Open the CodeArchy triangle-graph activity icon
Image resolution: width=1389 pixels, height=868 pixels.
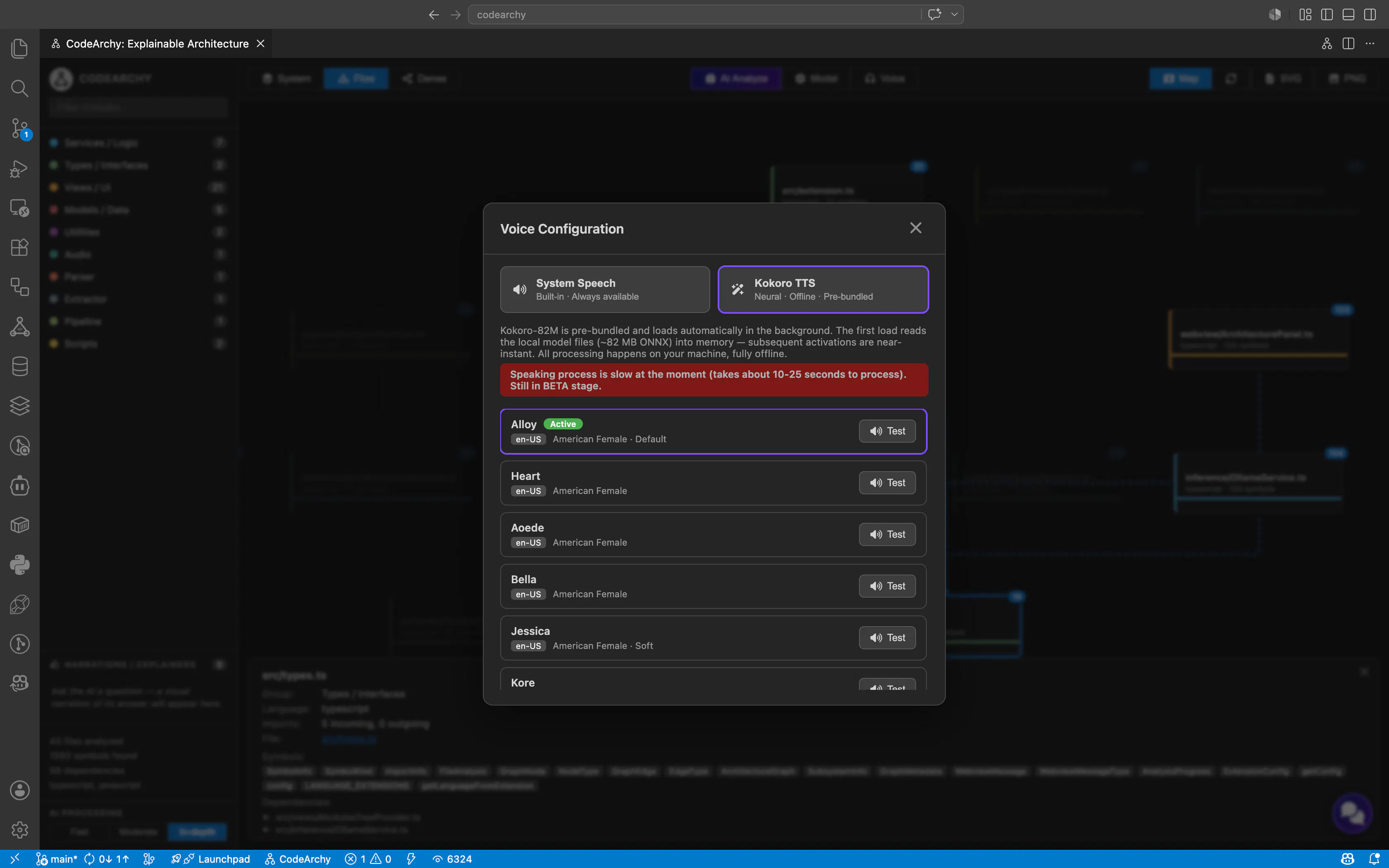coord(19,327)
